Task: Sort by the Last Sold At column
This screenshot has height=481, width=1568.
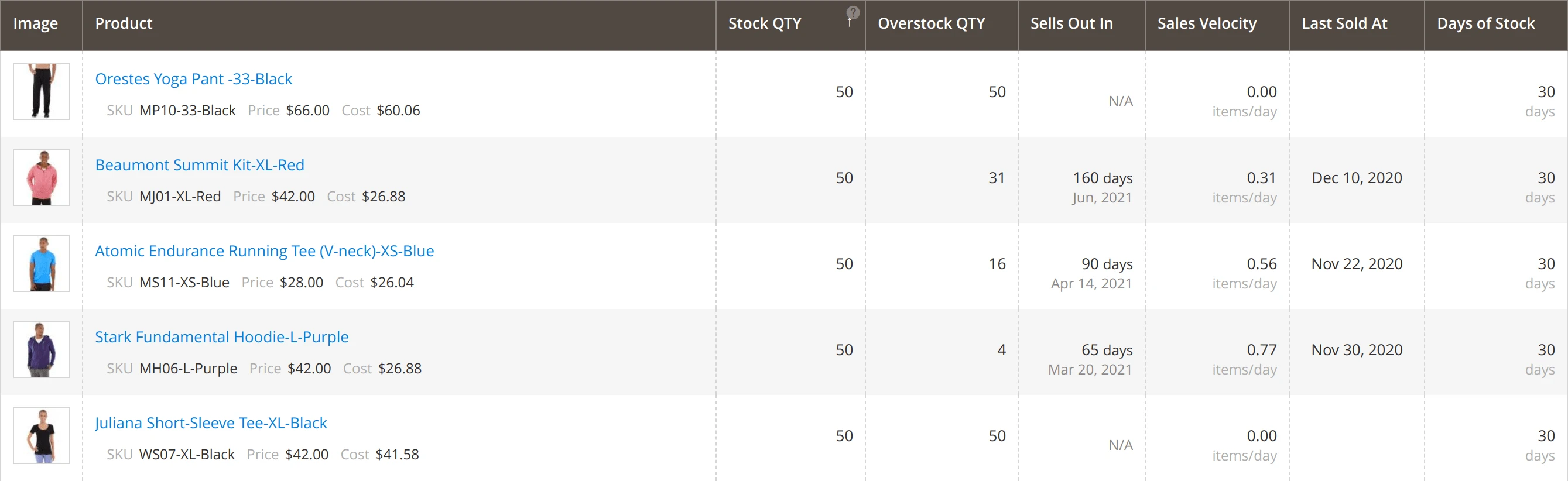Action: 1344,23
